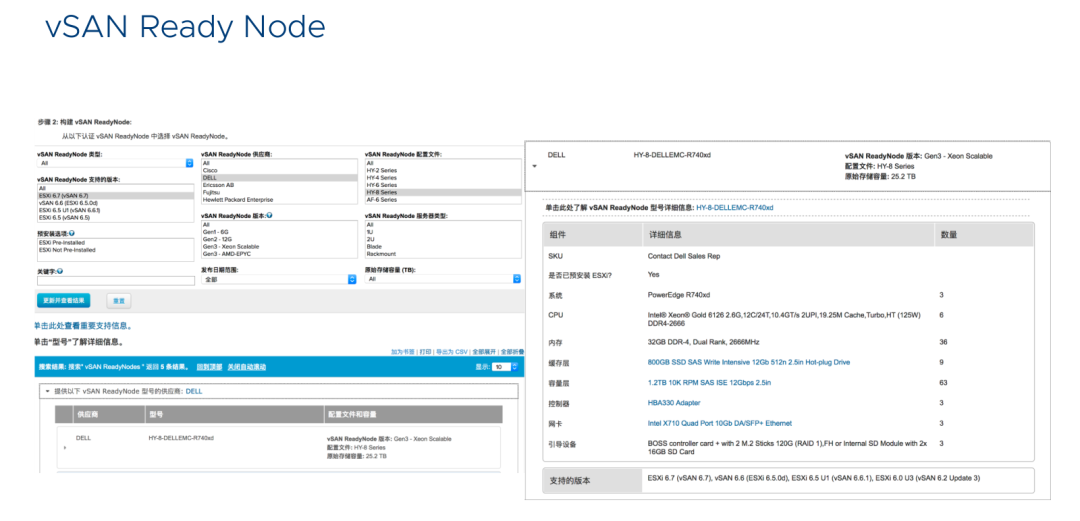Click Contact Dell Sales Rep SKU value
The width and height of the screenshot is (1080, 521).
tap(684, 256)
